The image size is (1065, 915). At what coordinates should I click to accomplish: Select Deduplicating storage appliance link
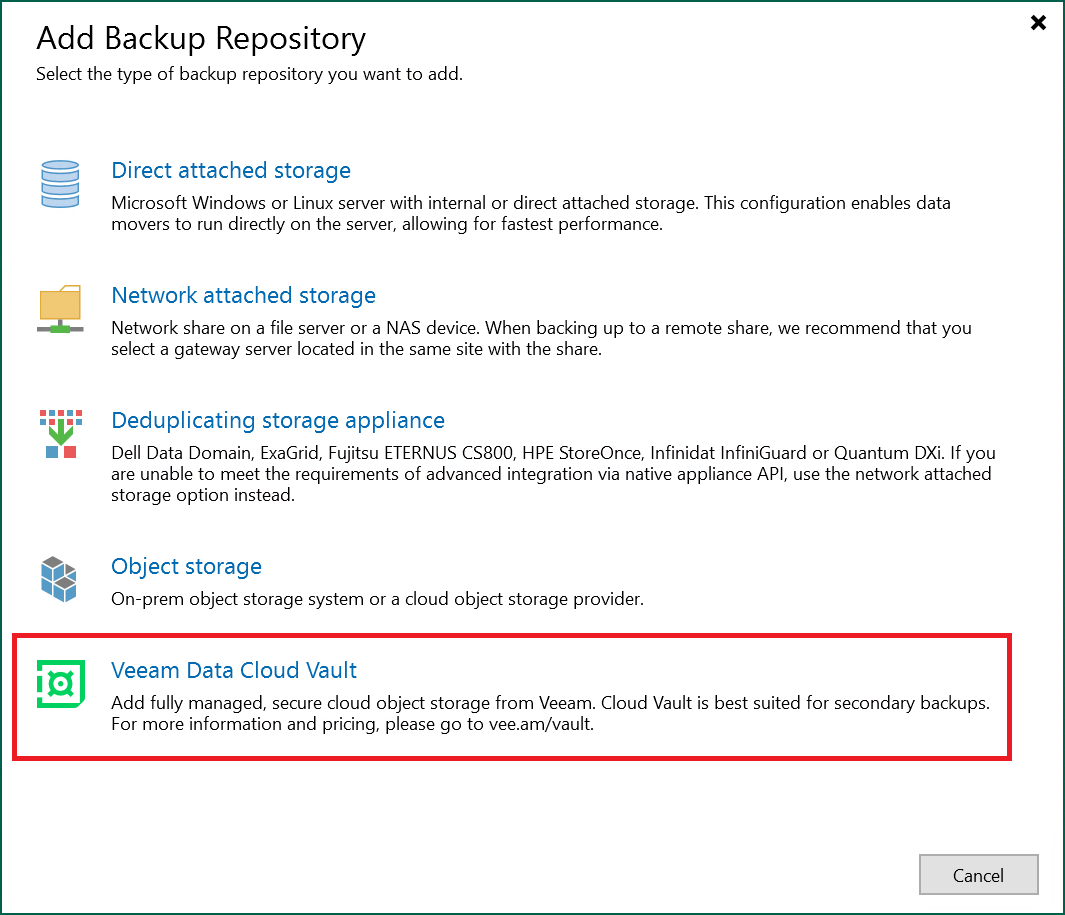(278, 420)
